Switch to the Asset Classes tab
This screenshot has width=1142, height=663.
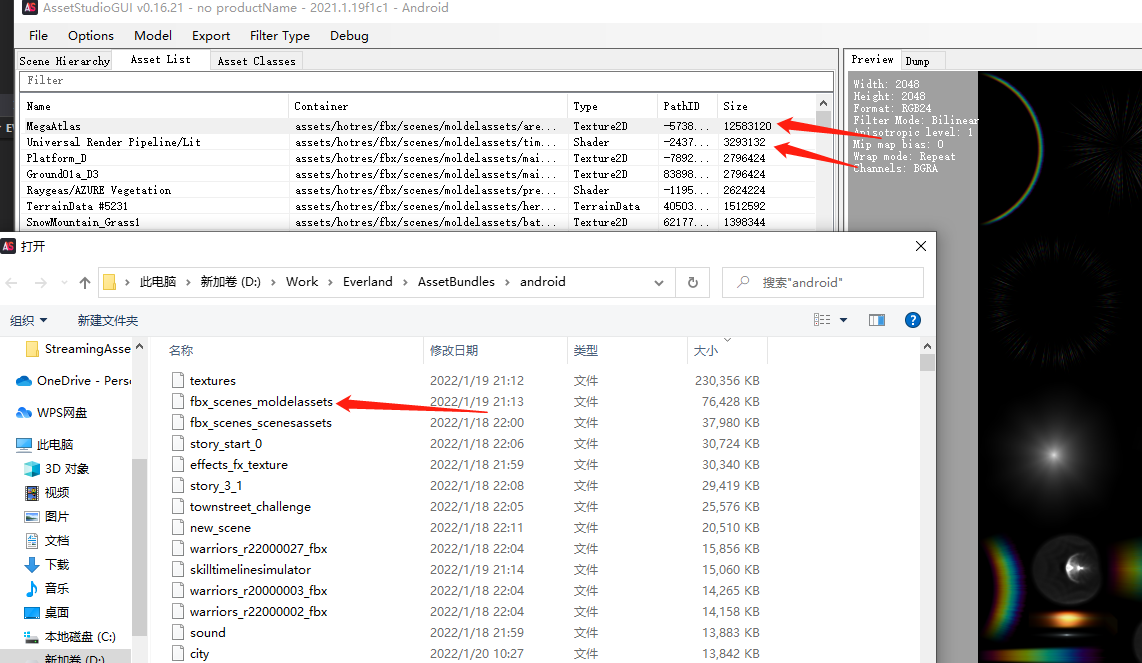click(x=256, y=61)
